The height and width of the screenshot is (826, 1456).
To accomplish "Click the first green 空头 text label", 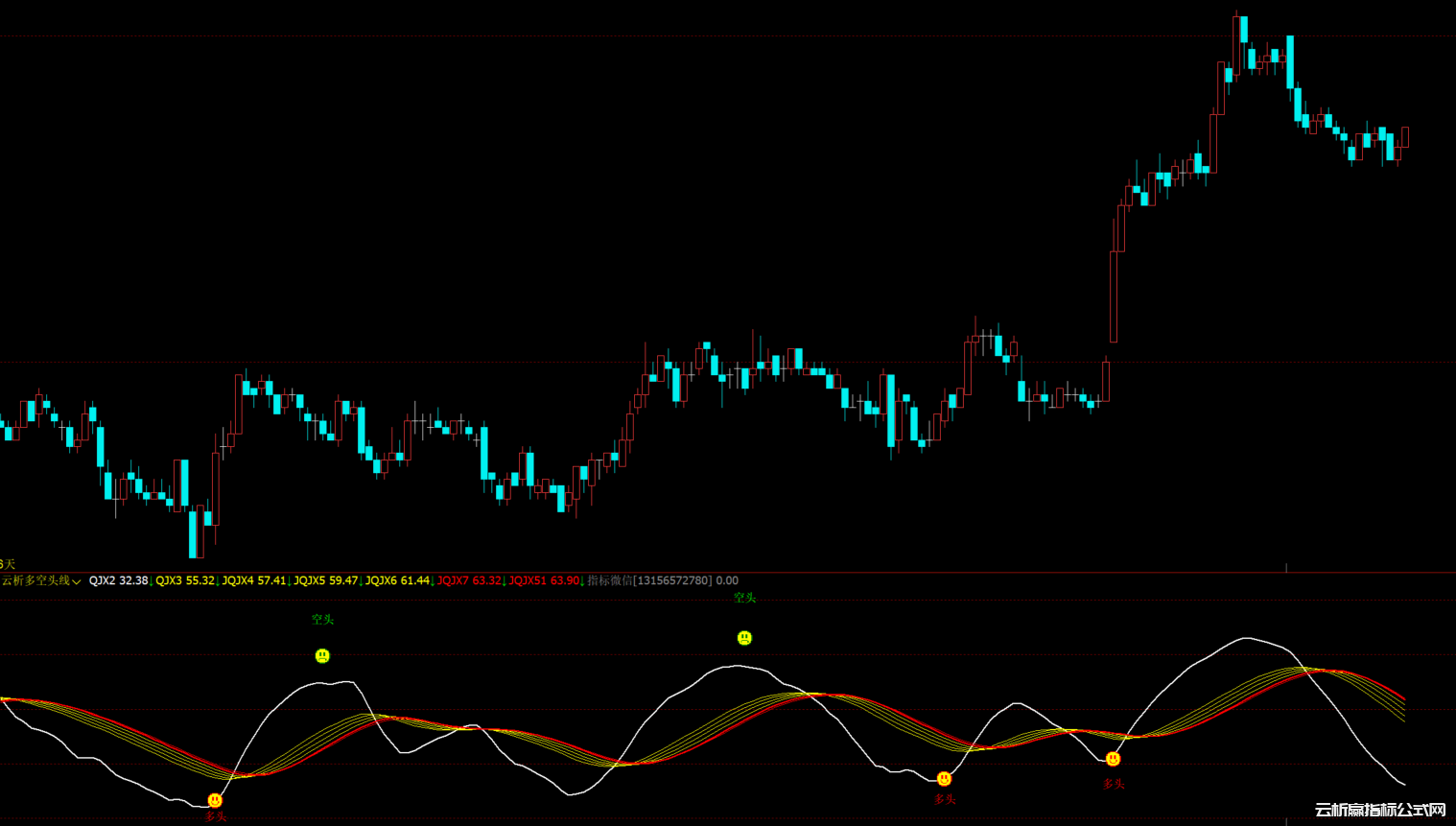I will point(322,620).
